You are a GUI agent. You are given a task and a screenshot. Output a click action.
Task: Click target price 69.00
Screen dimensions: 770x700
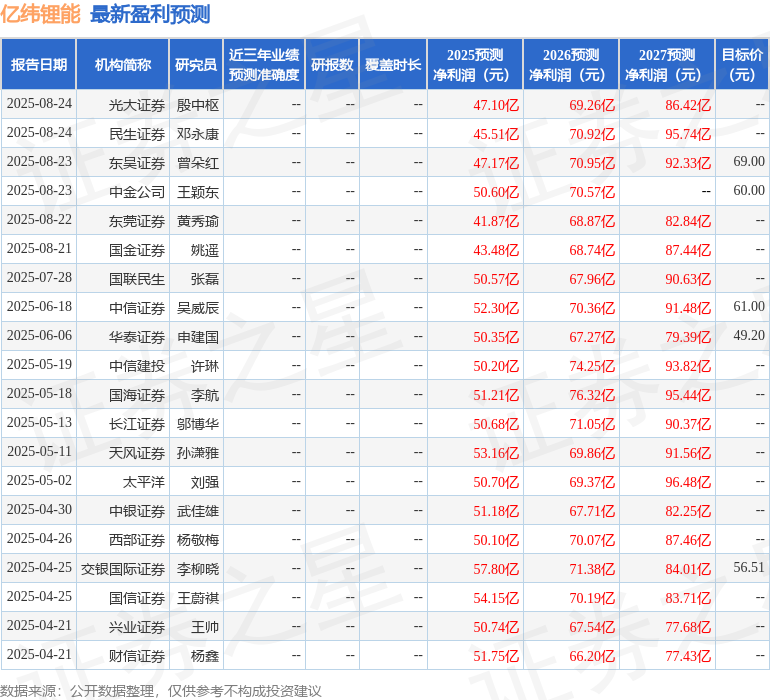click(749, 161)
